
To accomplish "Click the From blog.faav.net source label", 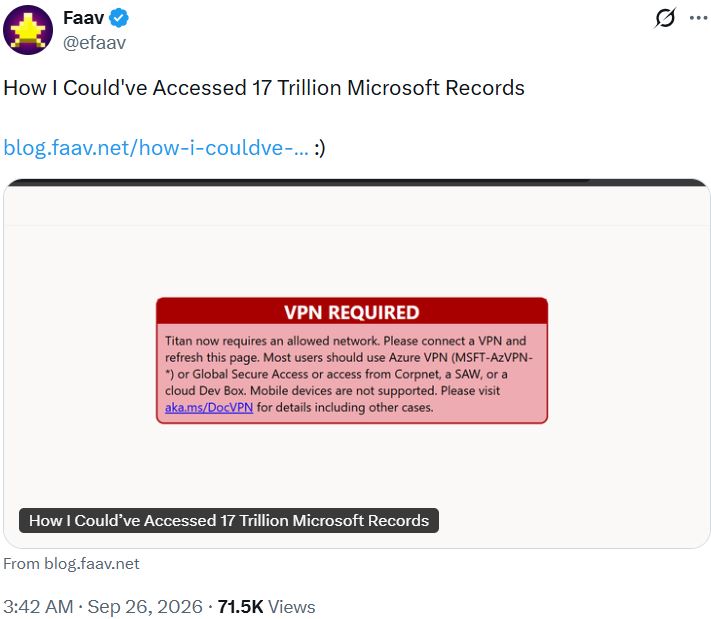I will [71, 564].
